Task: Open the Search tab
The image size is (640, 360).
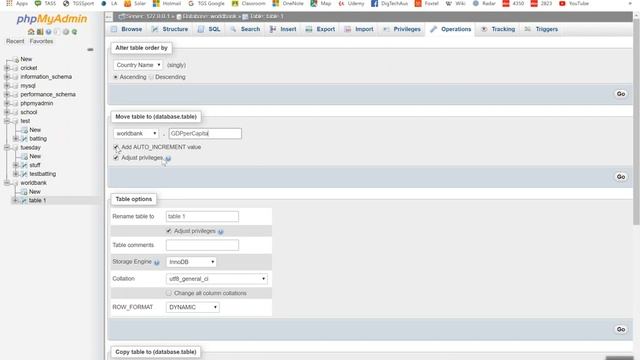Action: click(245, 29)
